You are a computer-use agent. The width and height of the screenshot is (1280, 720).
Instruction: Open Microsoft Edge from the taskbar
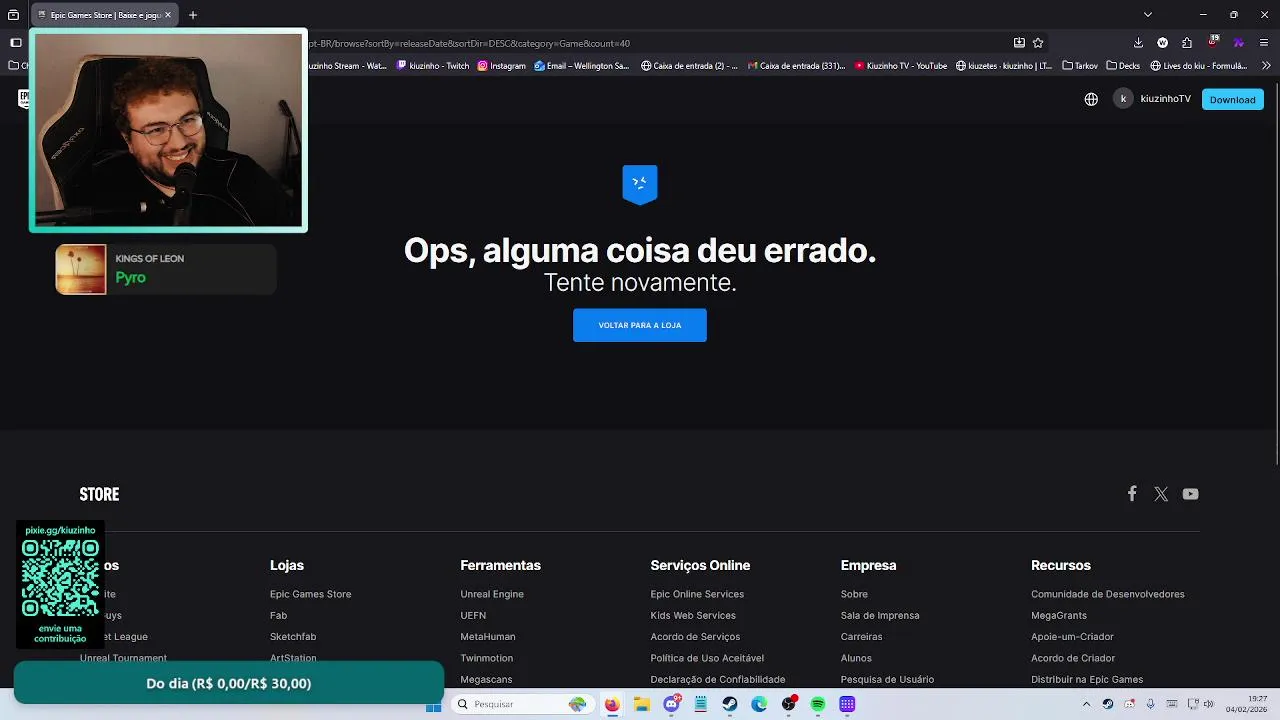759,704
